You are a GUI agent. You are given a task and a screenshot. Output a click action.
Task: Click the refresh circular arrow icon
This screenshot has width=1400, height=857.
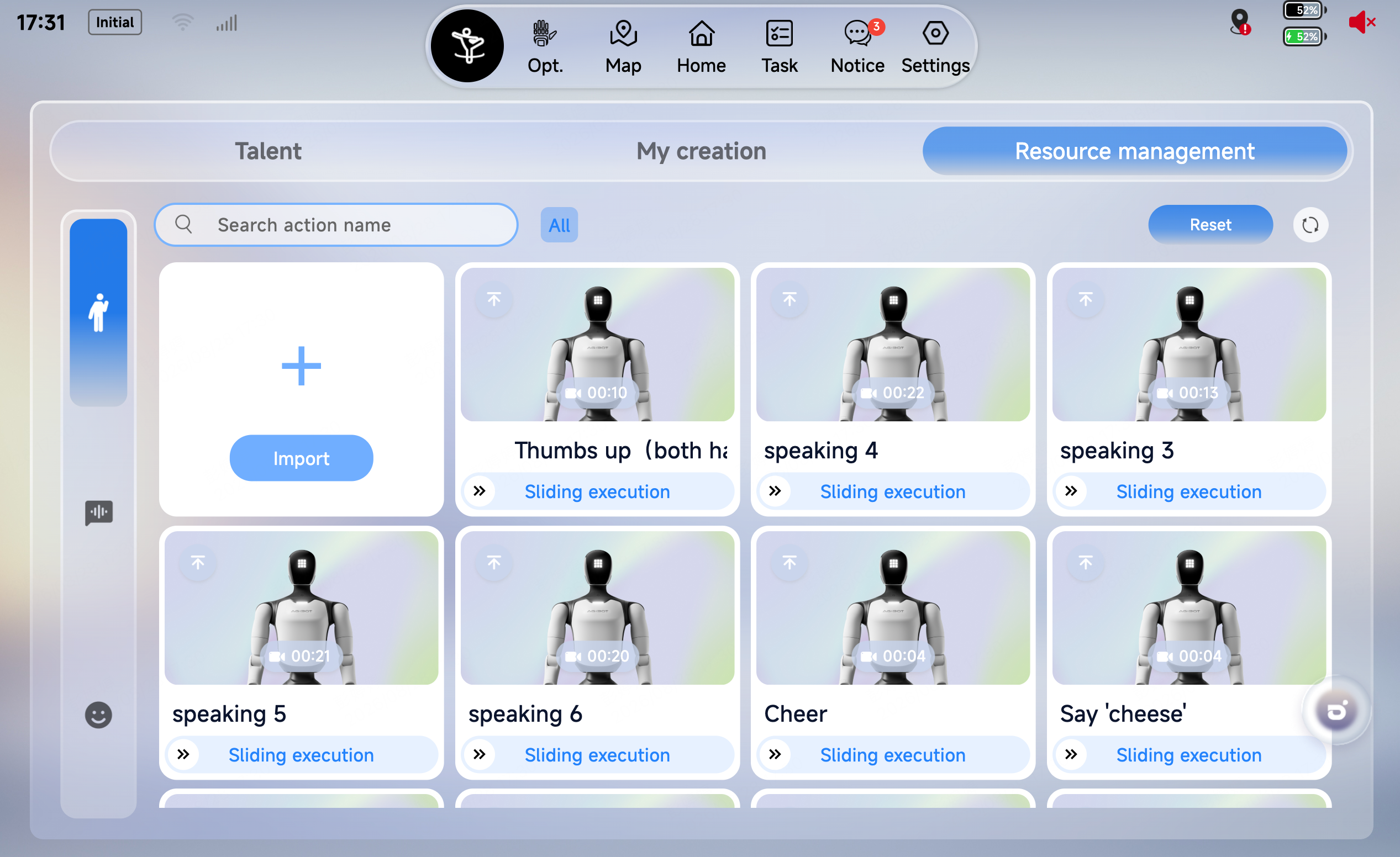point(1310,225)
